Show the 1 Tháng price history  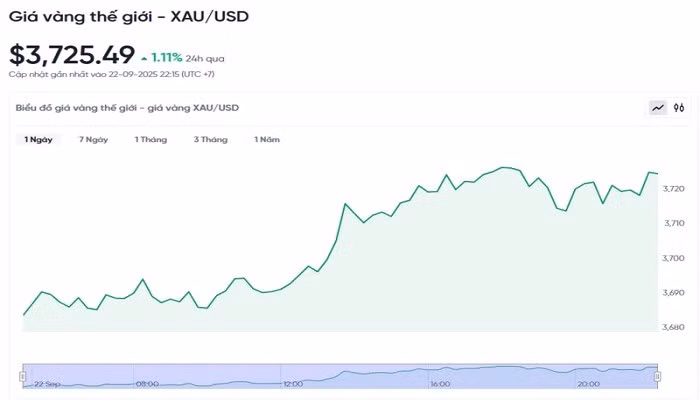[151, 140]
